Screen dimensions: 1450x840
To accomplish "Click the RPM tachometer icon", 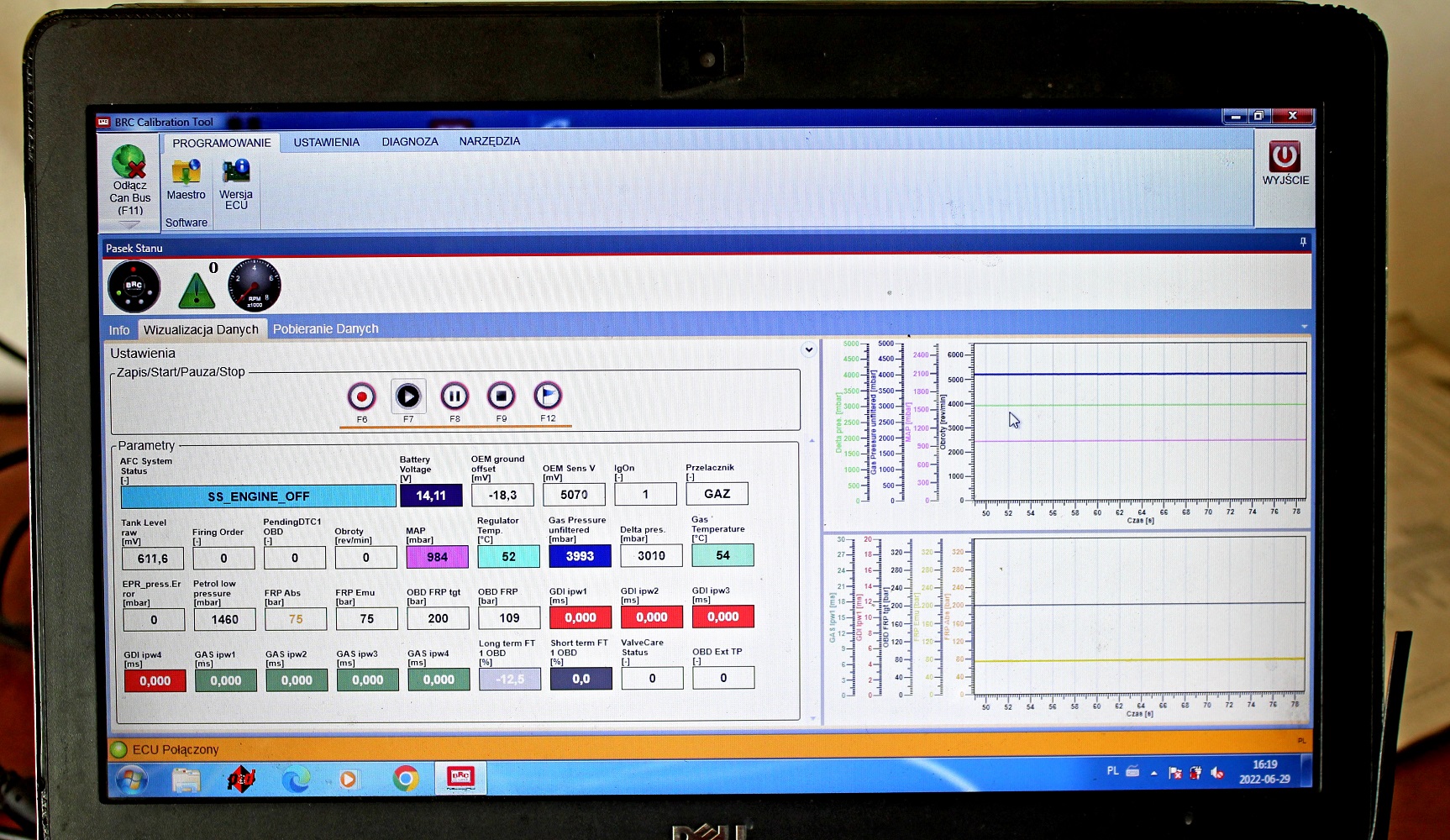I will 254,286.
